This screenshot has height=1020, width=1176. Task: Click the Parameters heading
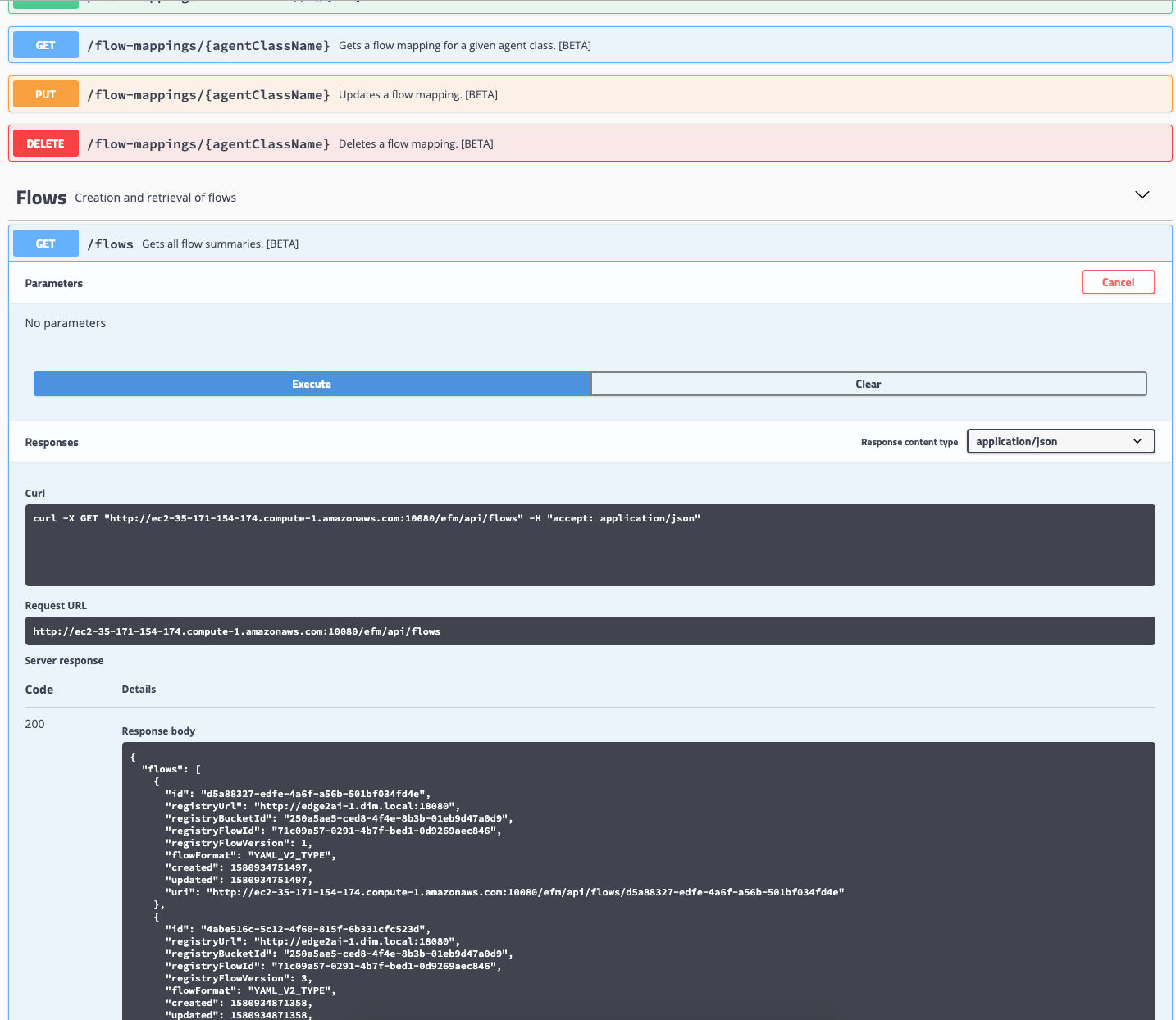(54, 283)
